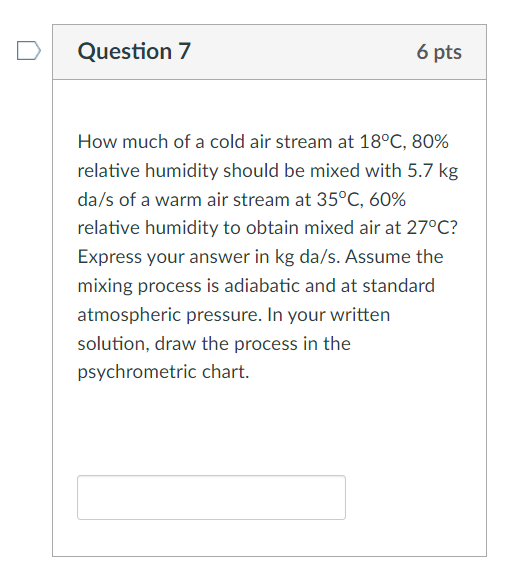
Task: Flag Question 7 using the bookmark icon
Action: (29, 51)
